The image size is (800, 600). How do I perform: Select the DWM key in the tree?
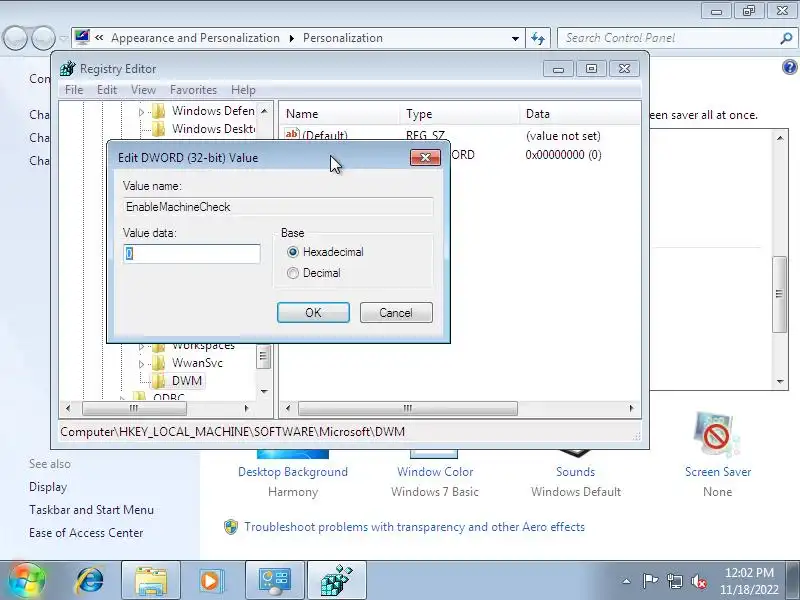tap(187, 381)
